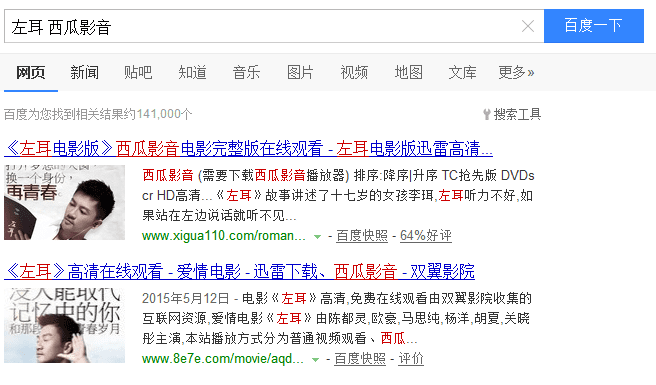Select the 文库 tab
Screen dimensions: 656x385
(x=462, y=72)
